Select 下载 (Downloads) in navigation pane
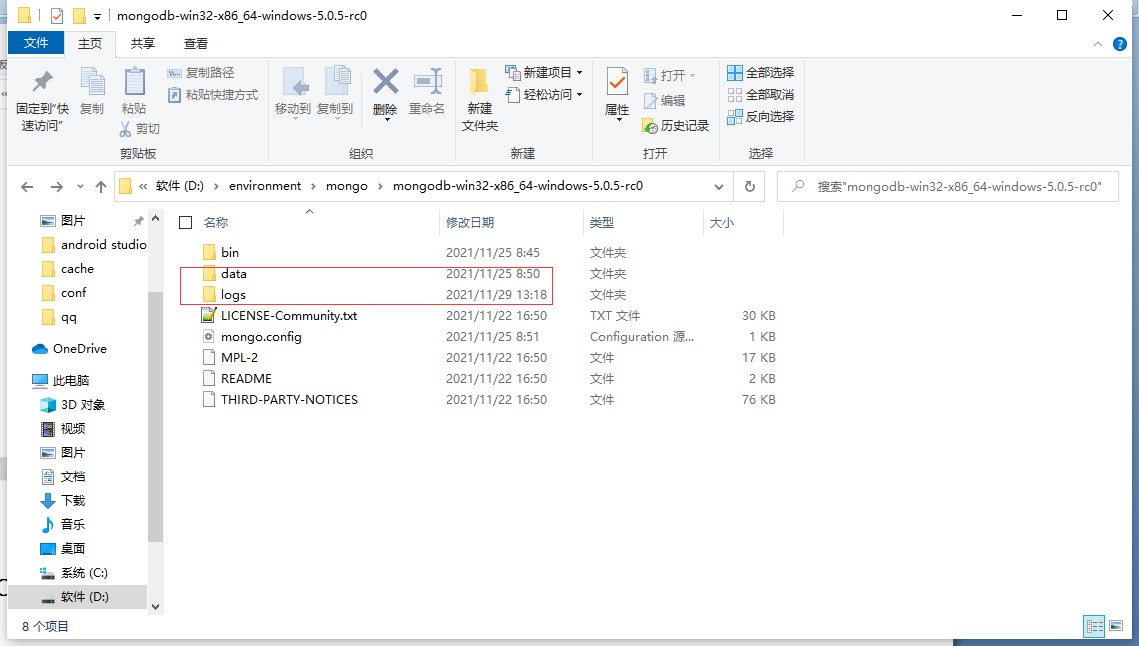This screenshot has width=1139, height=646. pos(63,501)
